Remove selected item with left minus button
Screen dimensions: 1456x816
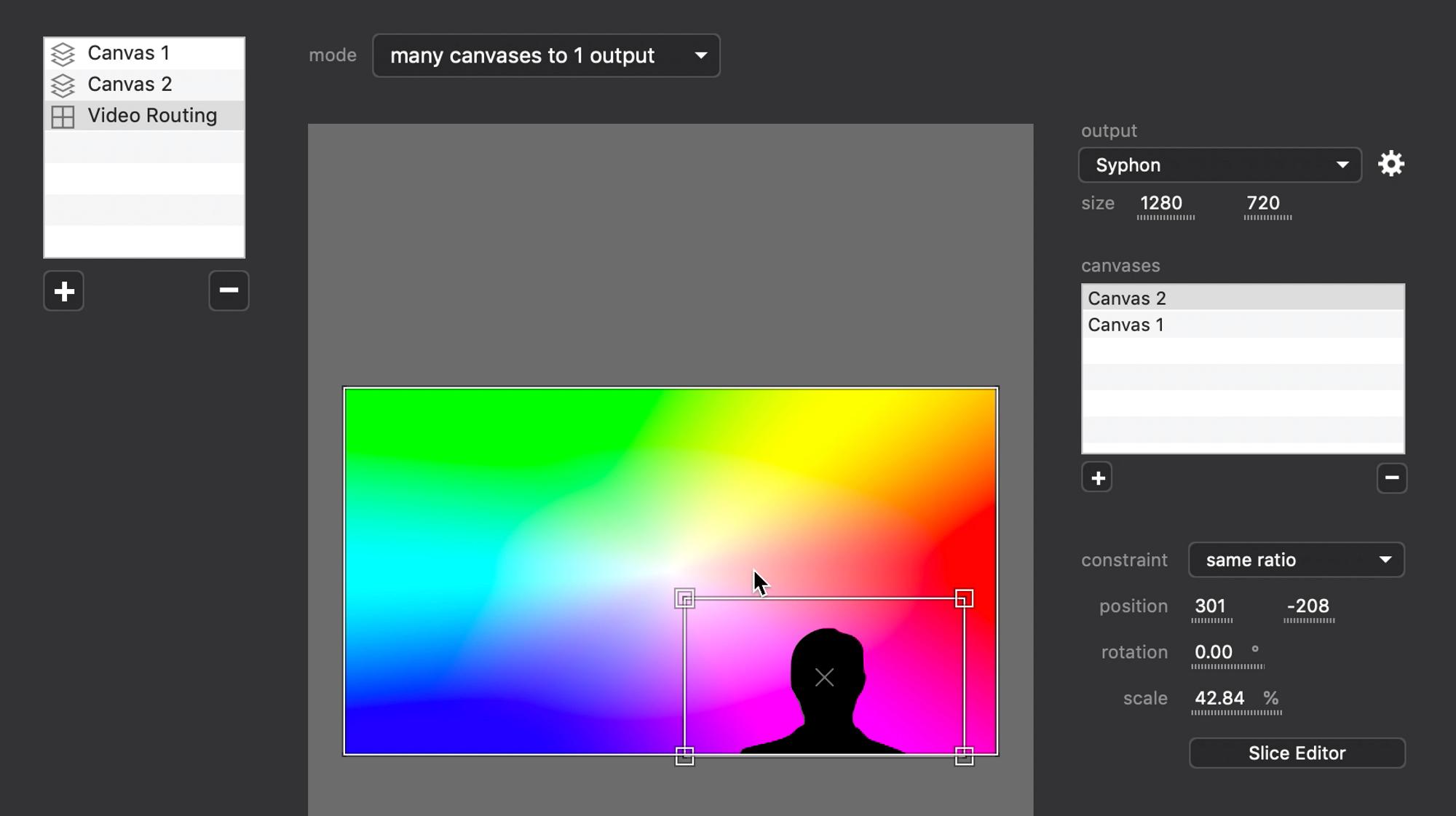click(x=229, y=291)
